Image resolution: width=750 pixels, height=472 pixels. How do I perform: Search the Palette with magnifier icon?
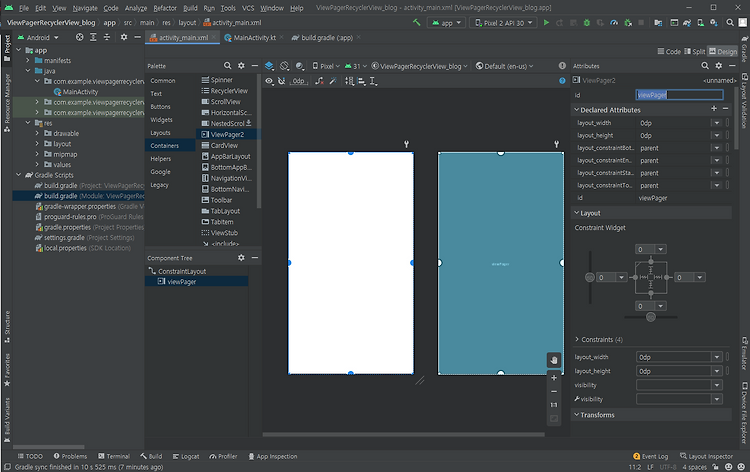point(228,66)
